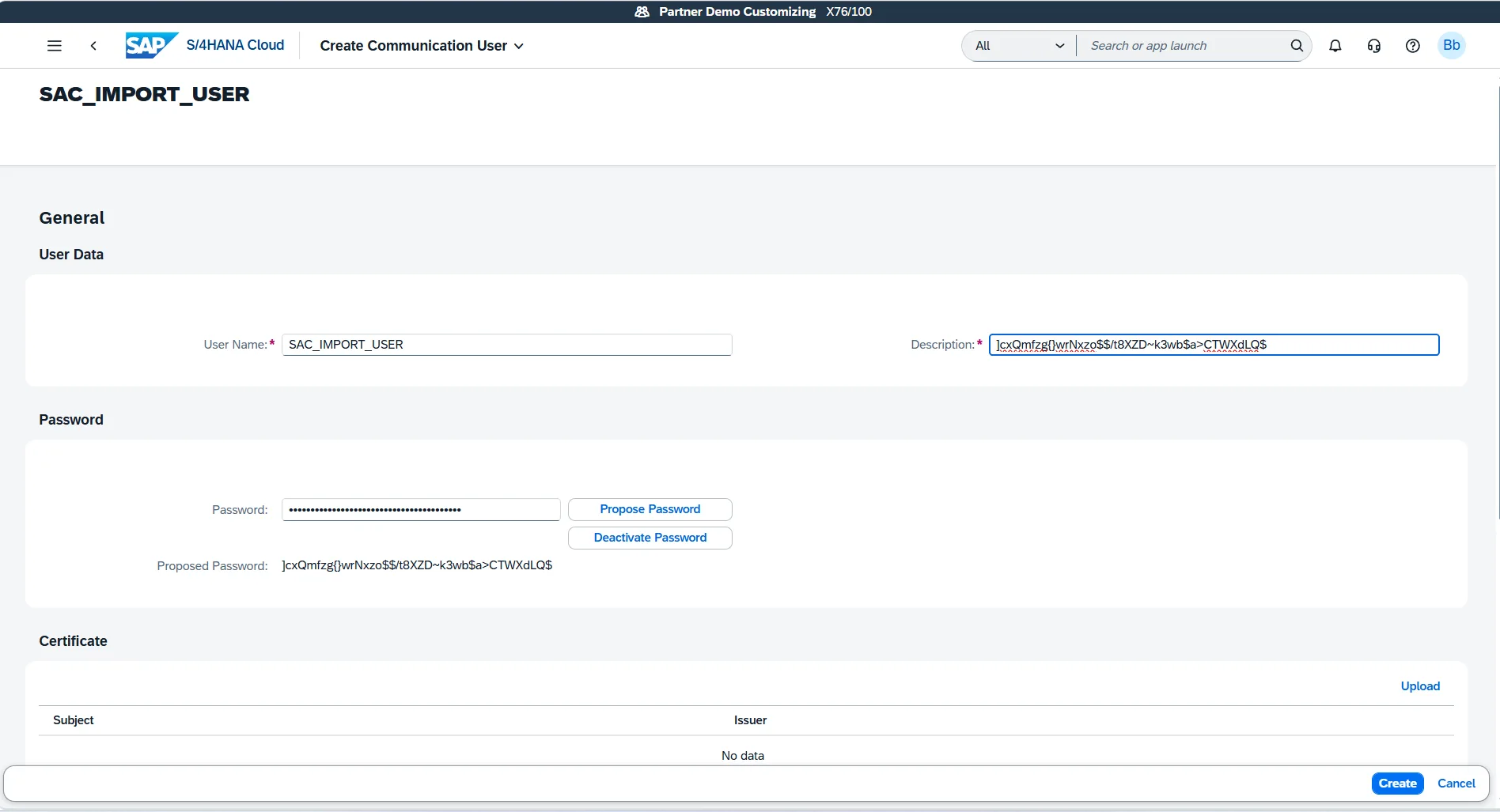Click the search magnifier icon
This screenshot has height=812, width=1500.
click(1297, 46)
